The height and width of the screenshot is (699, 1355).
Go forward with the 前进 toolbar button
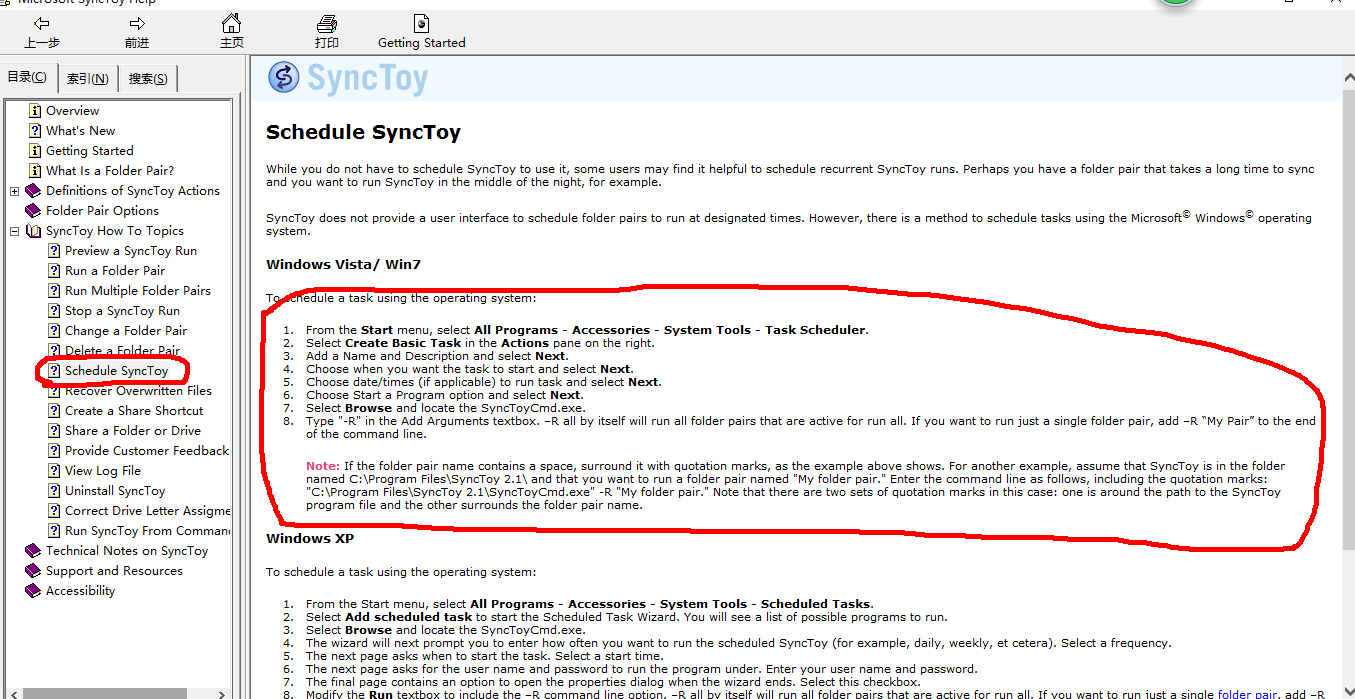137,32
